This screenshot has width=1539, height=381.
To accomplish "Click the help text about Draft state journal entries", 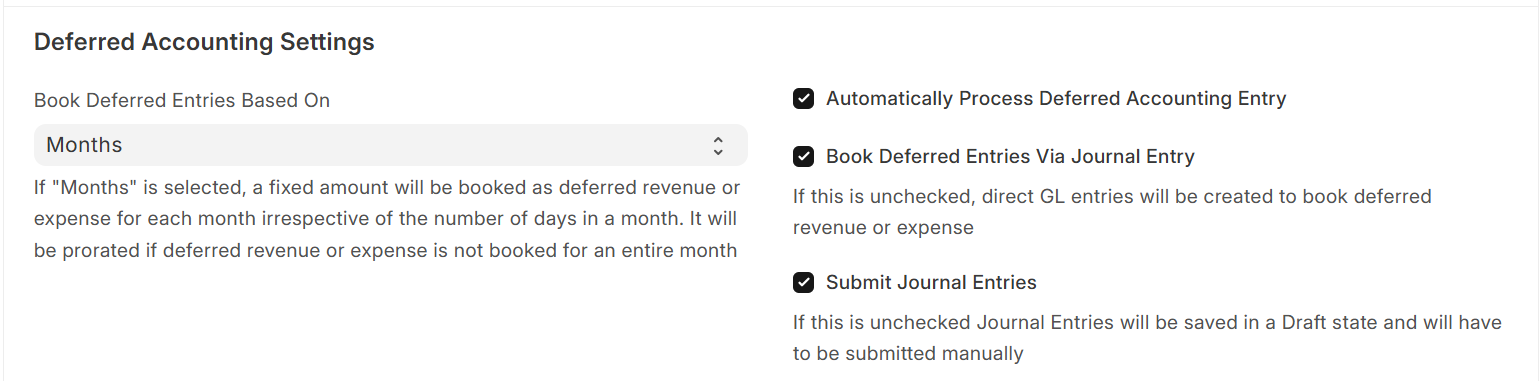I will 1147,338.
